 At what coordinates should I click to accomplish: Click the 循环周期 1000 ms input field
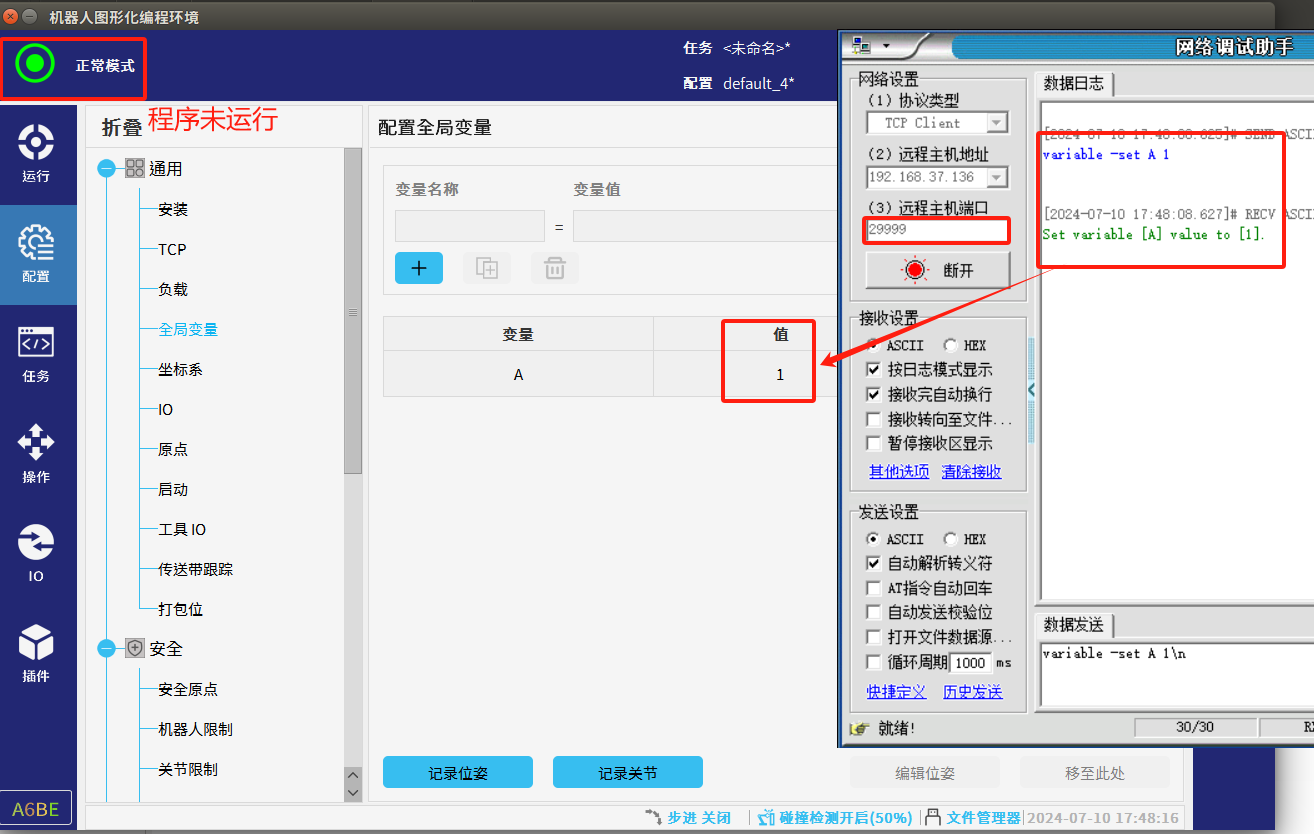[969, 662]
